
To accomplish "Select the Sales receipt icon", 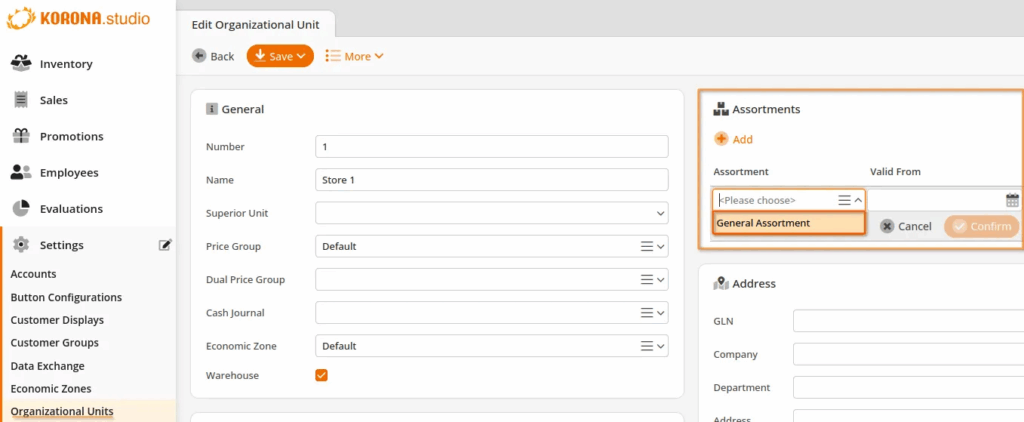I will pyautogui.click(x=22, y=100).
